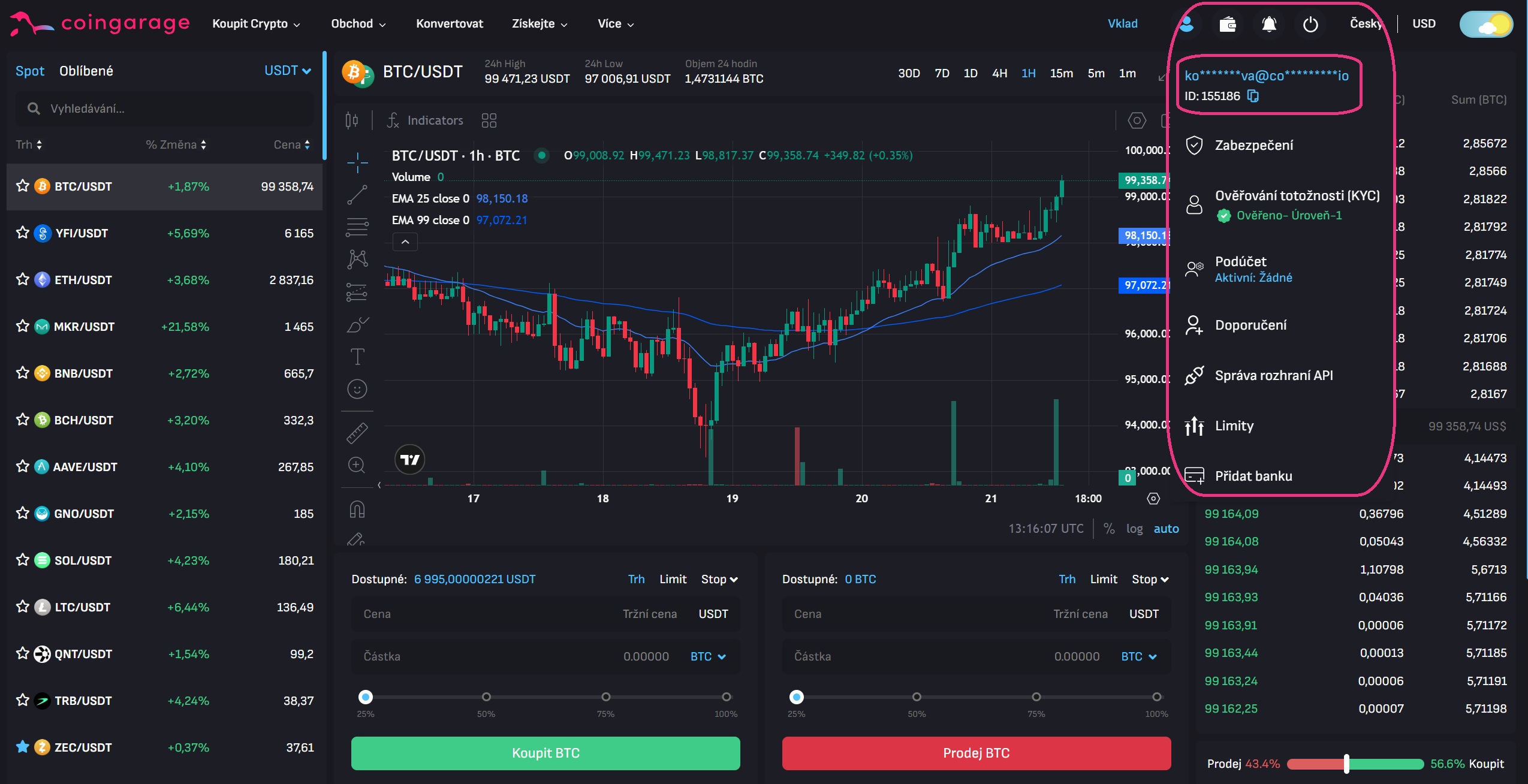Toggle star for BTC/USDT pair

pyautogui.click(x=23, y=186)
